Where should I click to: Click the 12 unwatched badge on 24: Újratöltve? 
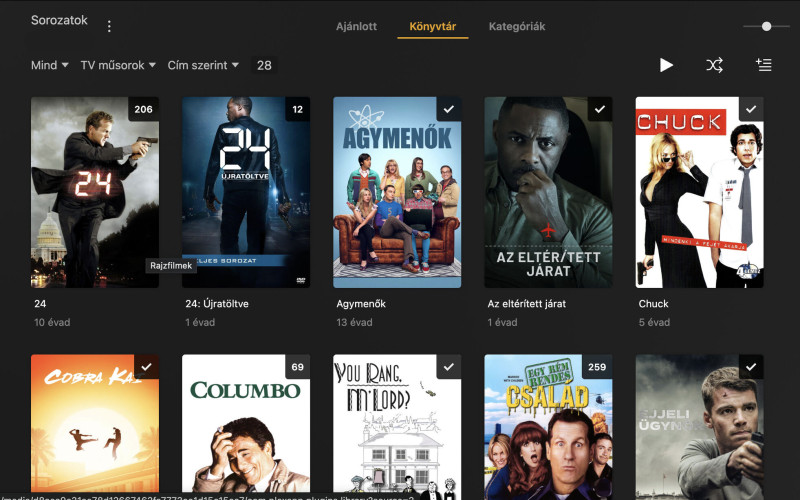coord(297,109)
